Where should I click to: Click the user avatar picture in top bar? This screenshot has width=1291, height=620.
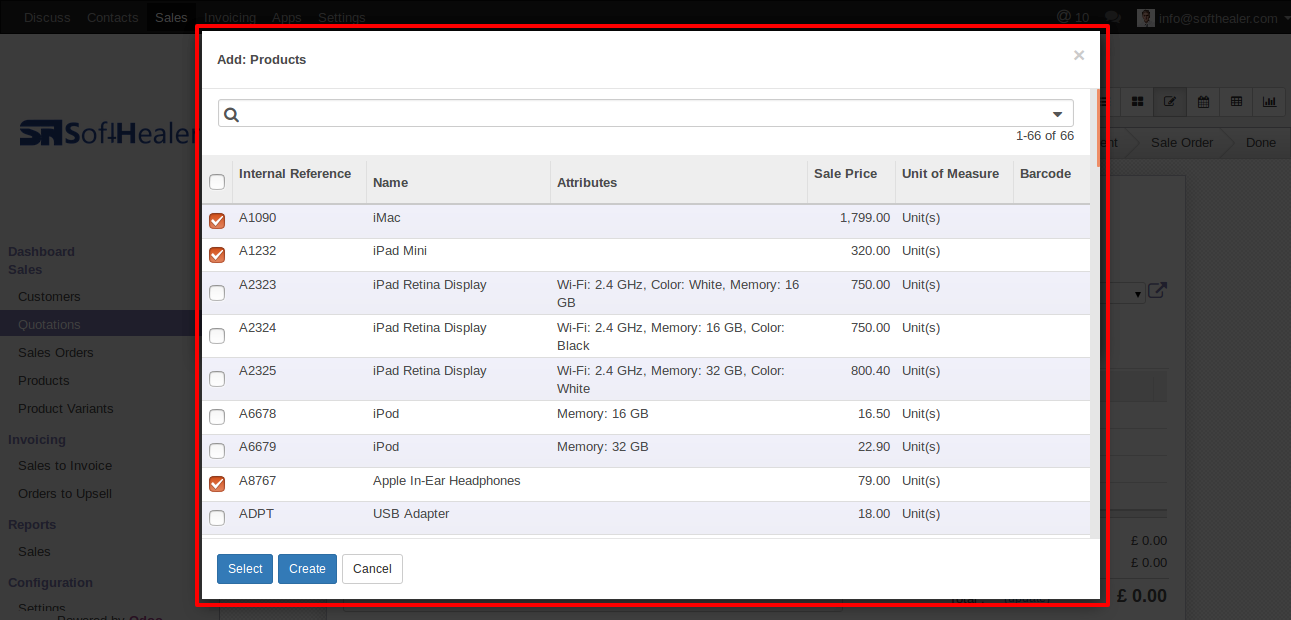tap(1145, 17)
